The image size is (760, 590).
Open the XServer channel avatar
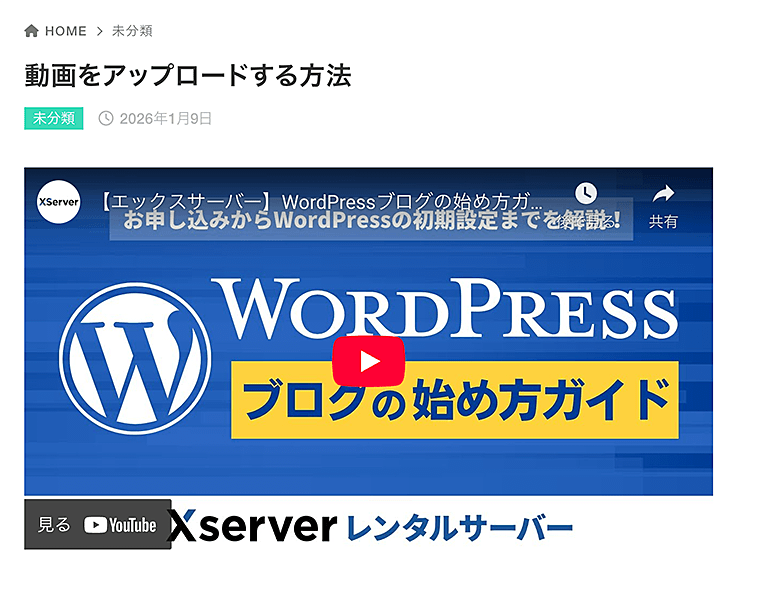[59, 202]
